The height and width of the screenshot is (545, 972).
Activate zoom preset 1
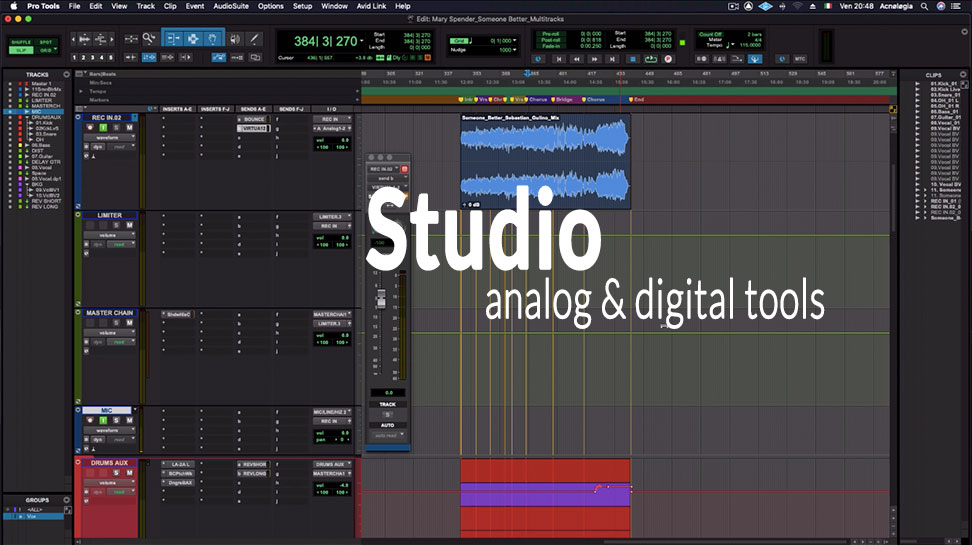(74, 57)
